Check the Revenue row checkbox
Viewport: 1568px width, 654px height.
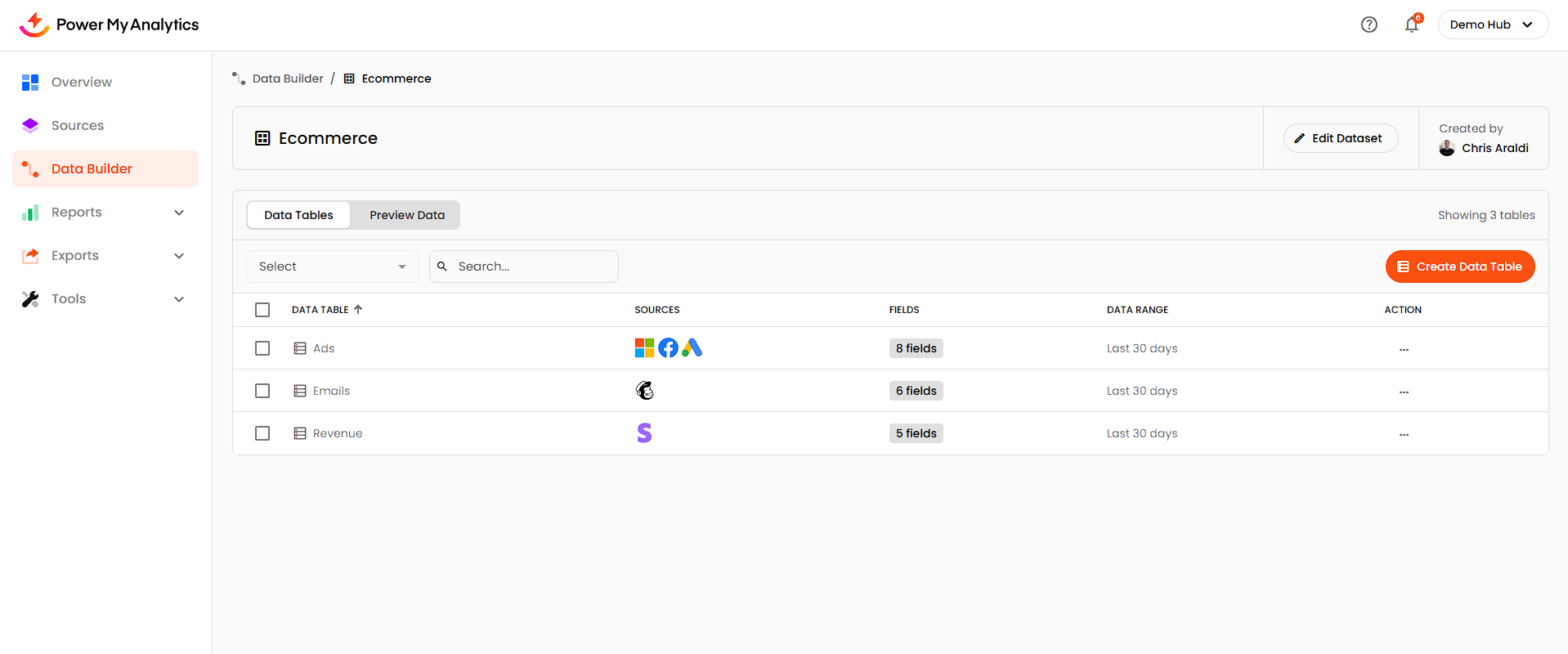(262, 433)
